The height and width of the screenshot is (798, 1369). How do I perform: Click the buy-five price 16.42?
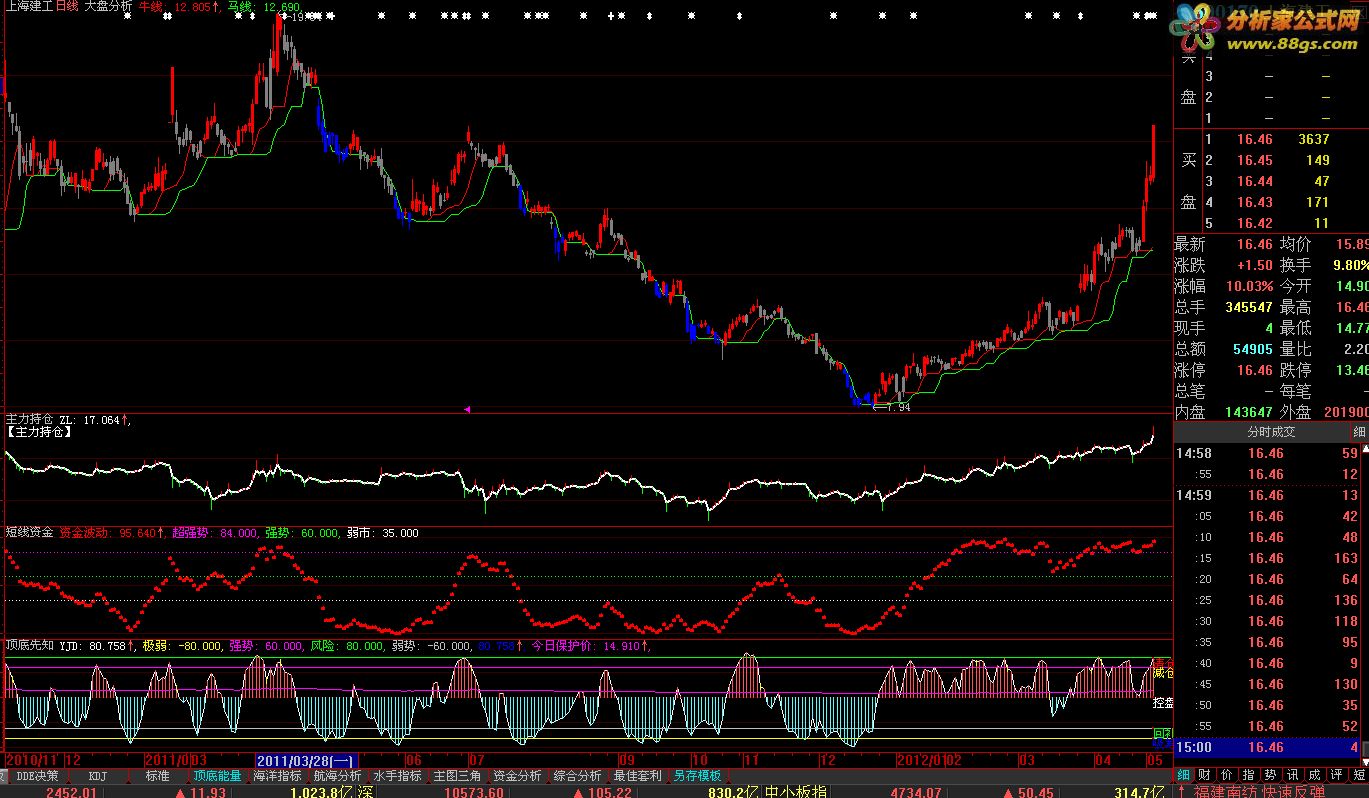click(1255, 223)
